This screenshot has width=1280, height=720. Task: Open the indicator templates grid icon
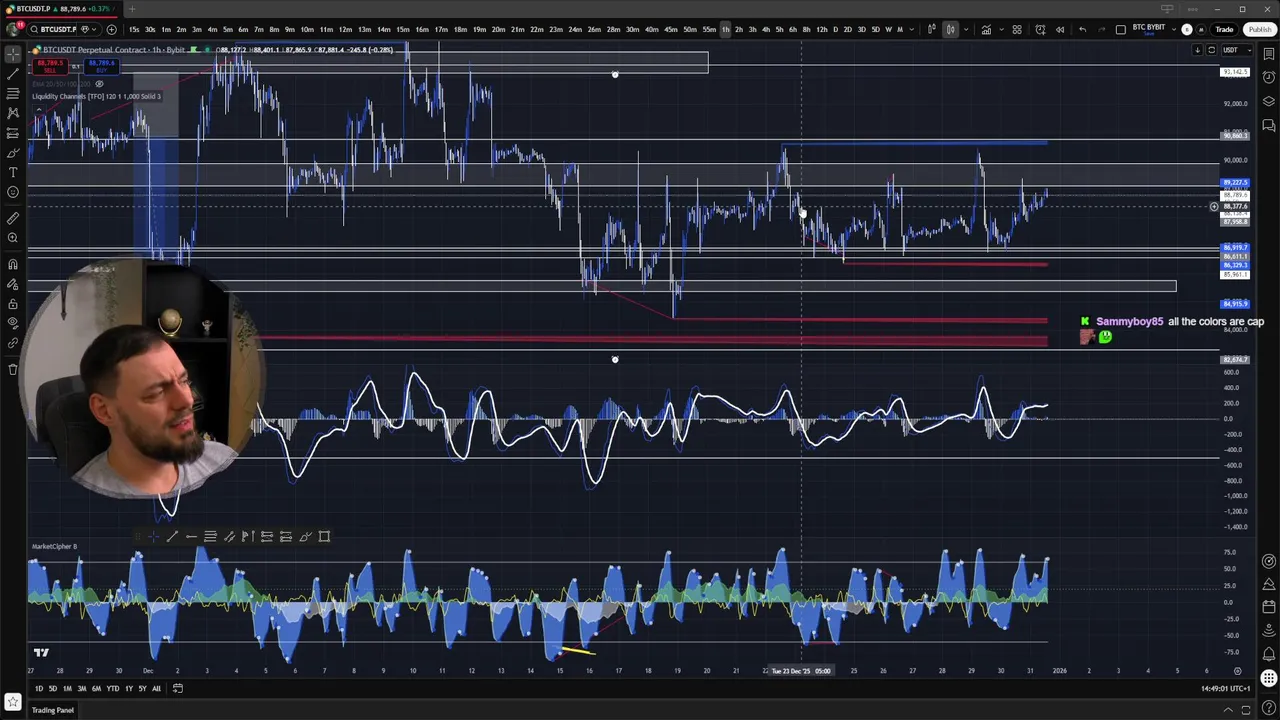(1017, 29)
